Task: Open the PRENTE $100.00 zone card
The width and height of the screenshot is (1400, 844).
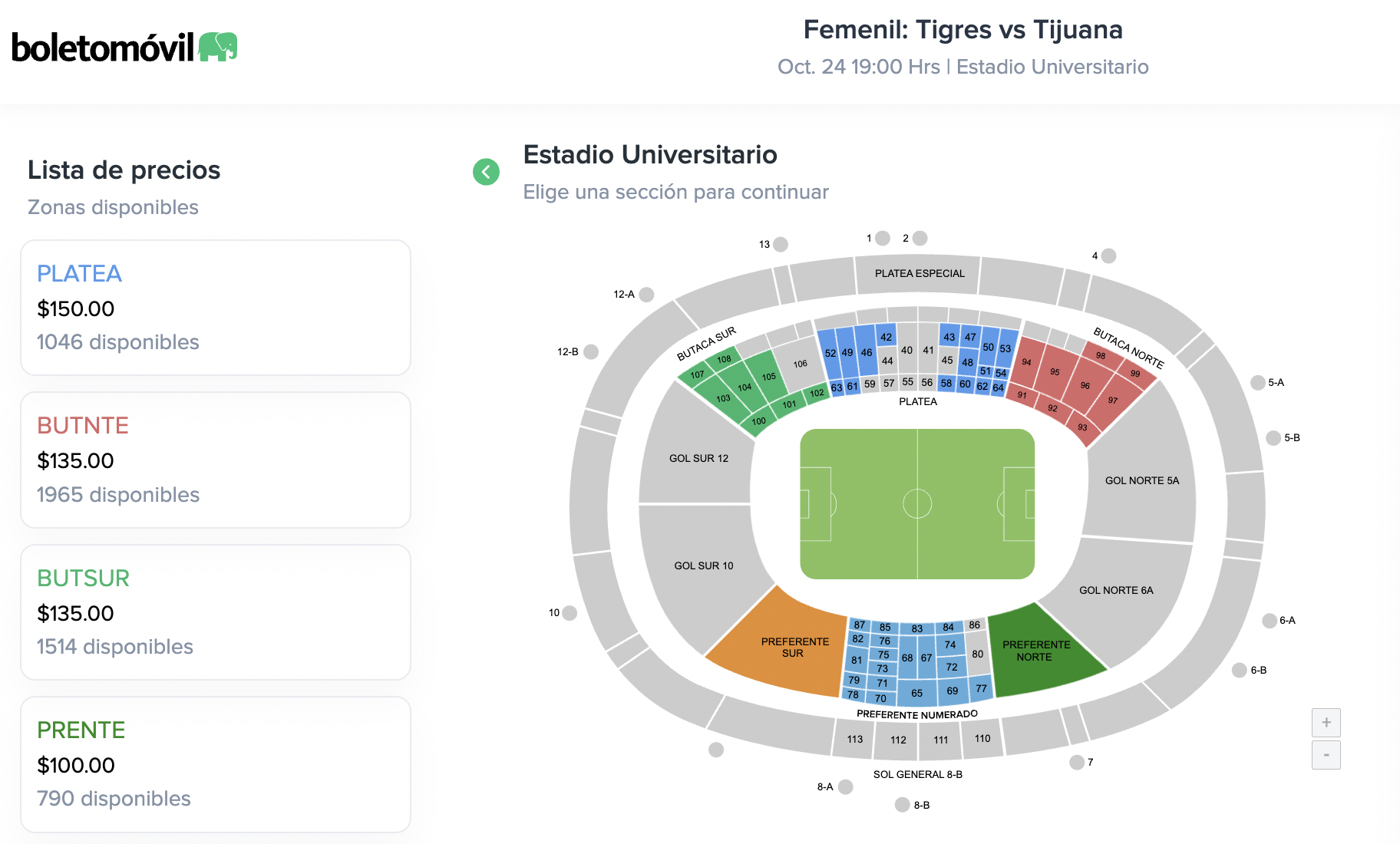Action: coord(216,764)
